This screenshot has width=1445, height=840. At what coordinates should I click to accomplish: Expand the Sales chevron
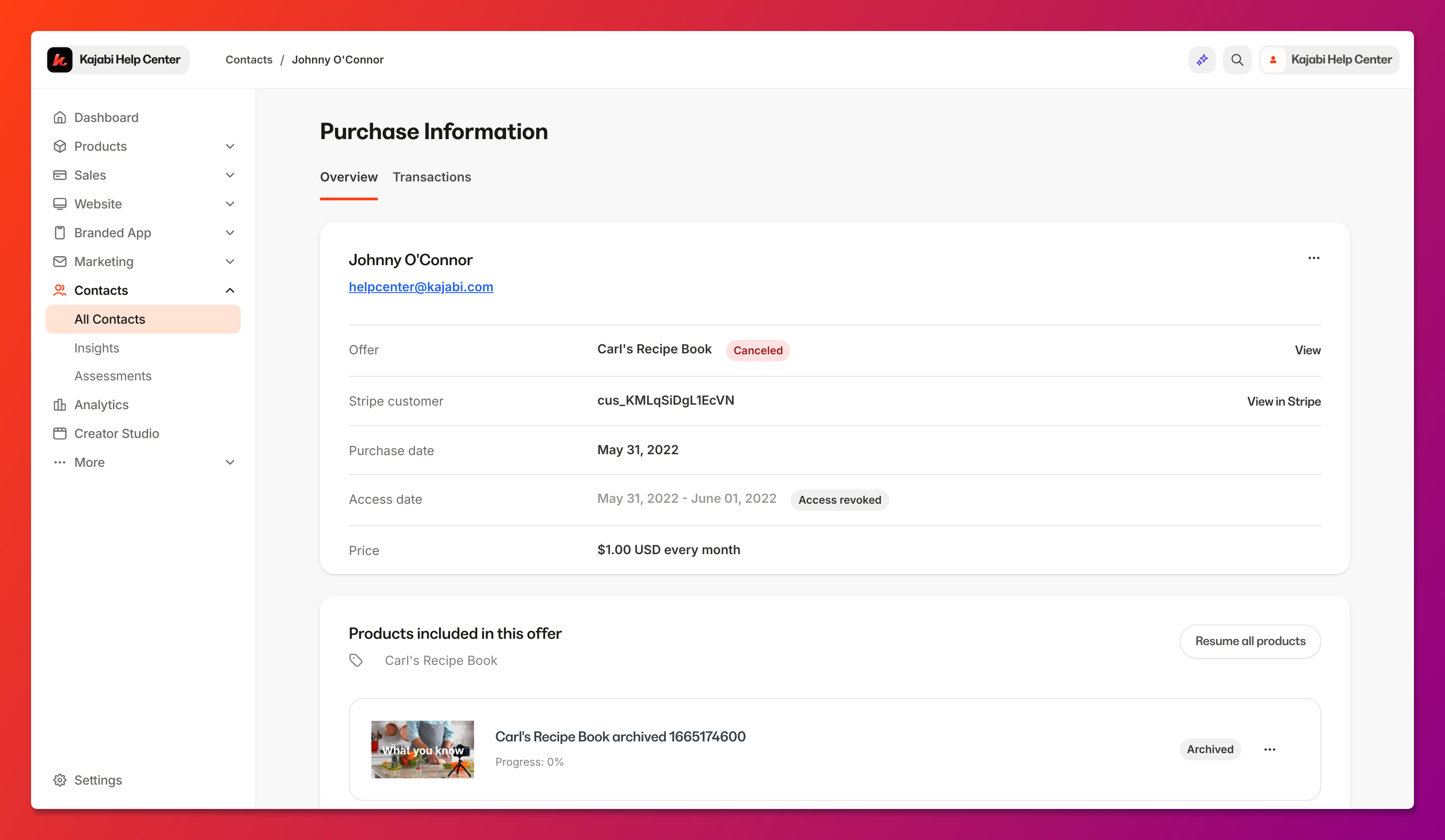coord(230,175)
